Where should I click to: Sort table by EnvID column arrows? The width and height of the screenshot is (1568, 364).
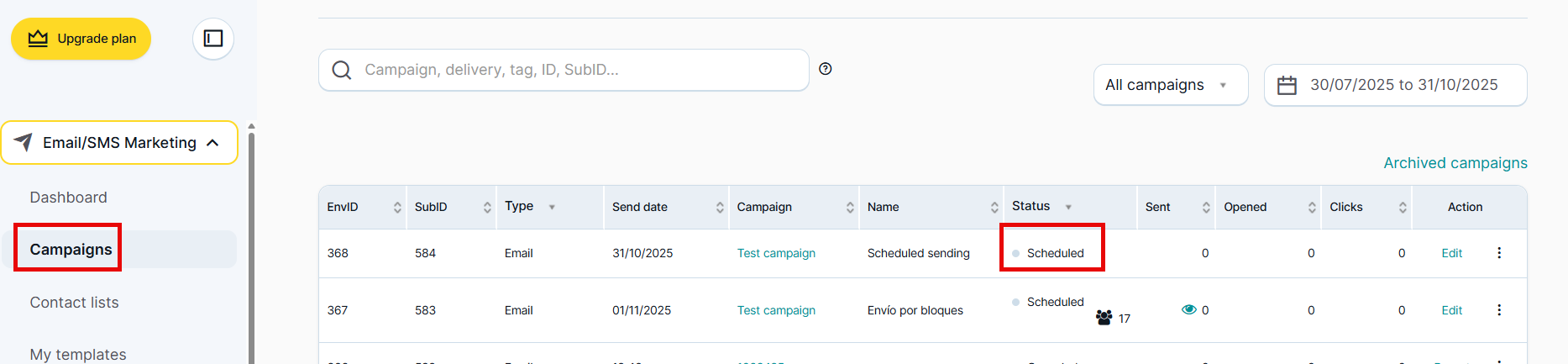coord(397,208)
